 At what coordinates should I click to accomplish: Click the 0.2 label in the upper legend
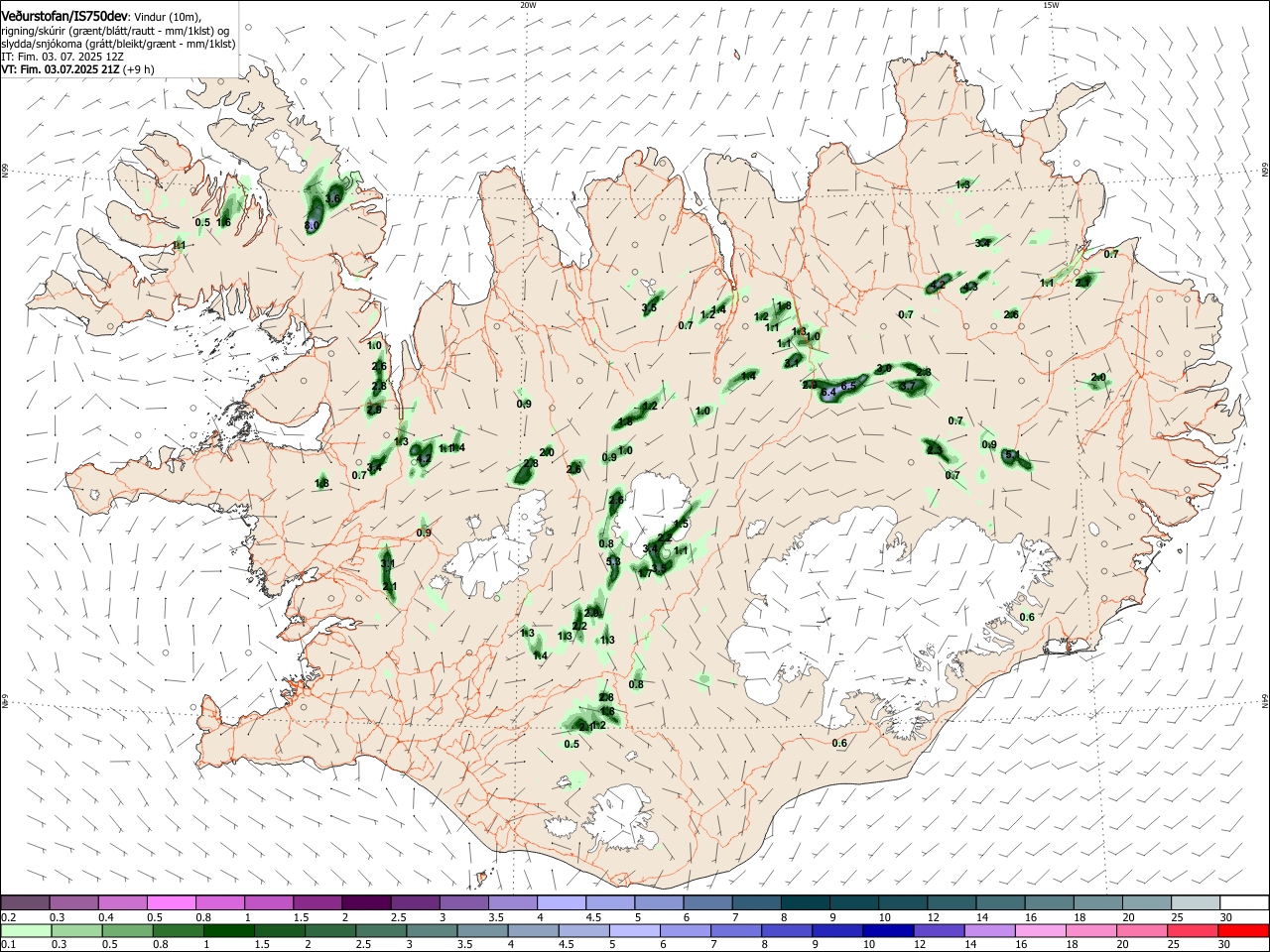click(x=8, y=917)
